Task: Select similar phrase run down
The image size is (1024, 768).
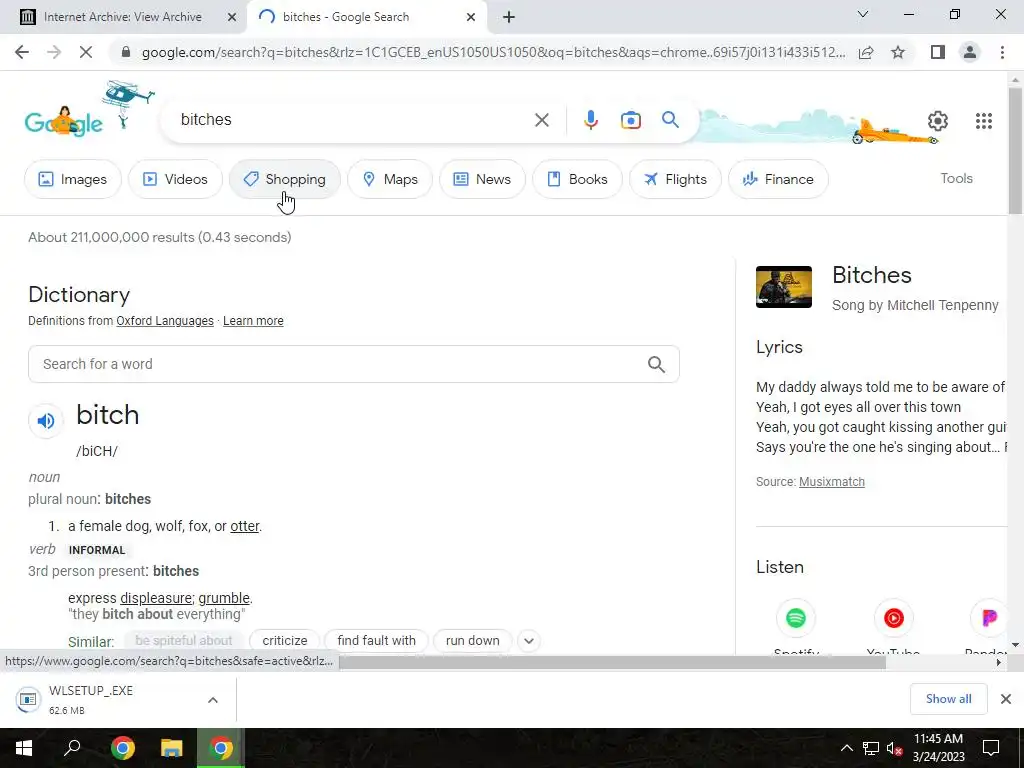Action: (472, 641)
